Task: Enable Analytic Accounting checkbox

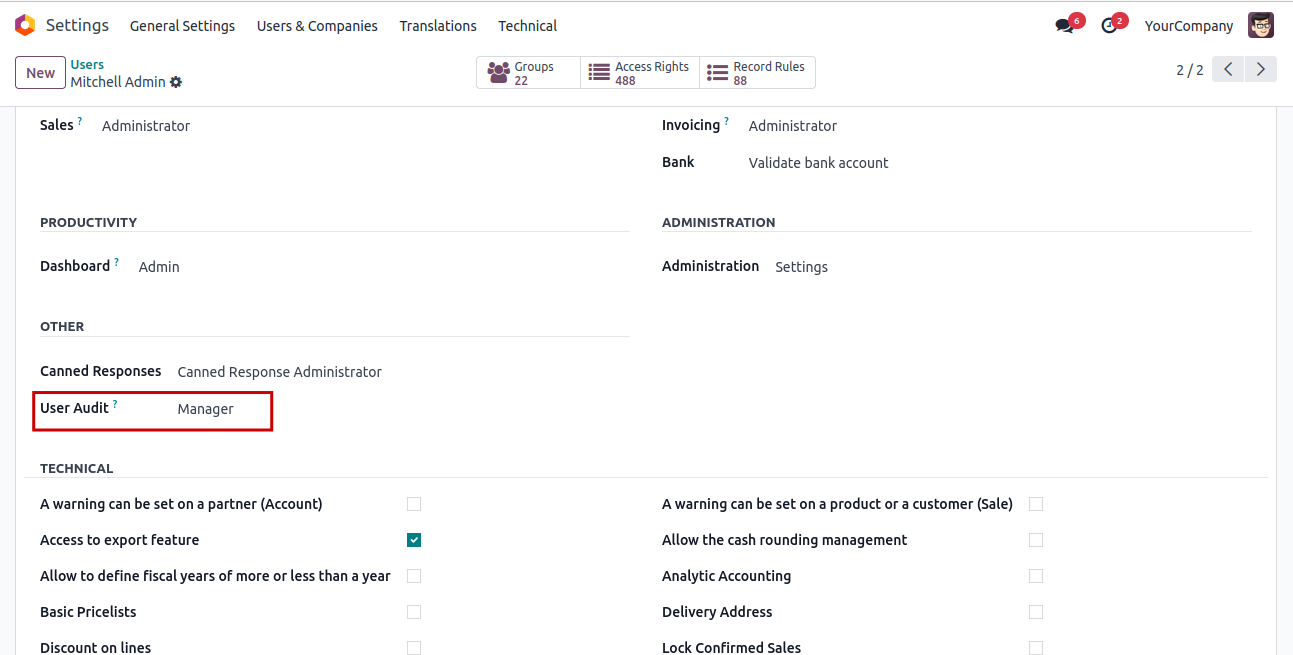Action: (1036, 576)
